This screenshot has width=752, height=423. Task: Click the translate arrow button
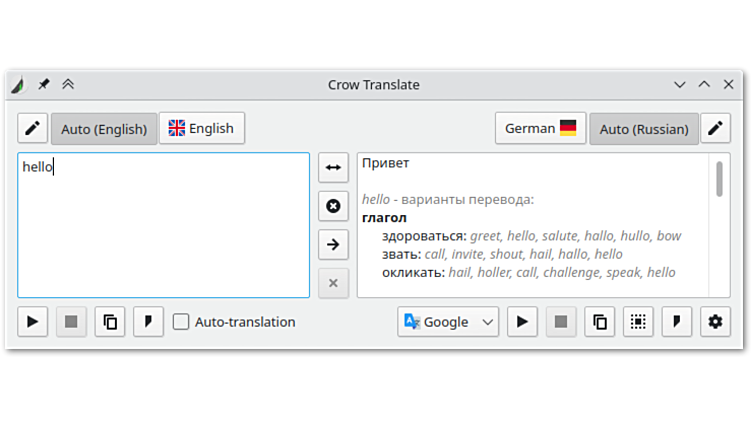click(333, 244)
